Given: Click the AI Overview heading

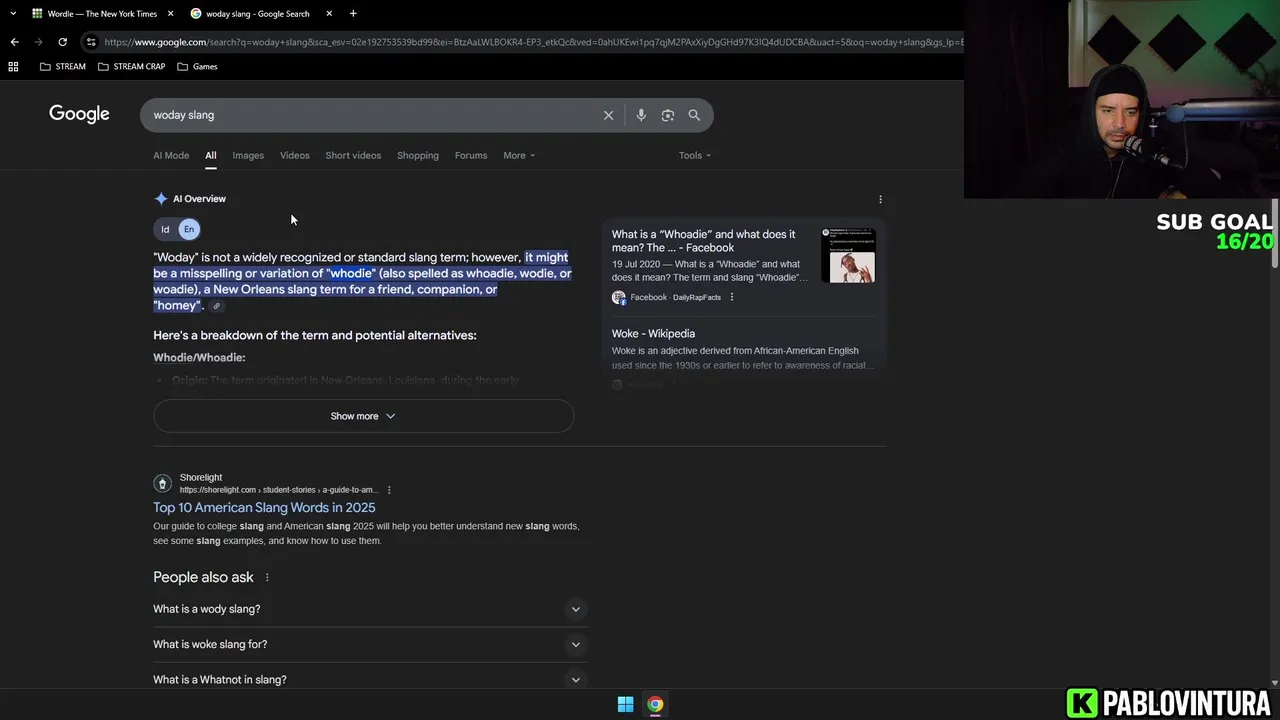Looking at the screenshot, I should pyautogui.click(x=199, y=199).
